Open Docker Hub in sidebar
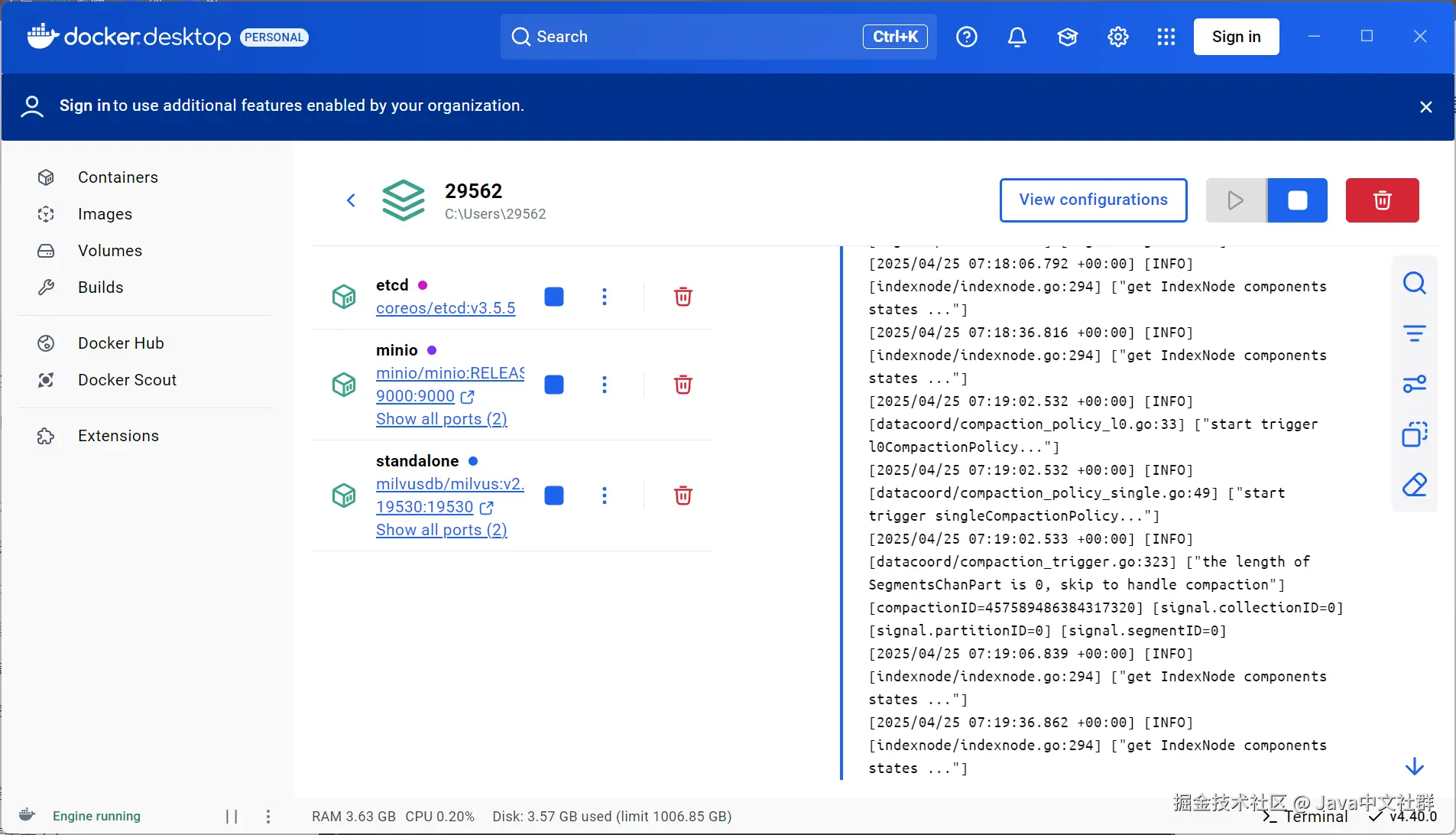This screenshot has height=835, width=1456. click(121, 343)
